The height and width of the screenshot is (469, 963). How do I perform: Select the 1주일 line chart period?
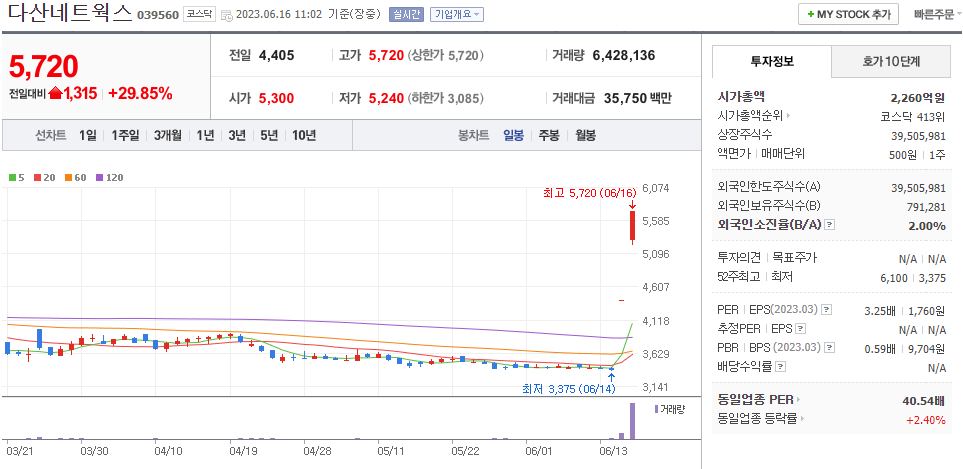[x=125, y=136]
